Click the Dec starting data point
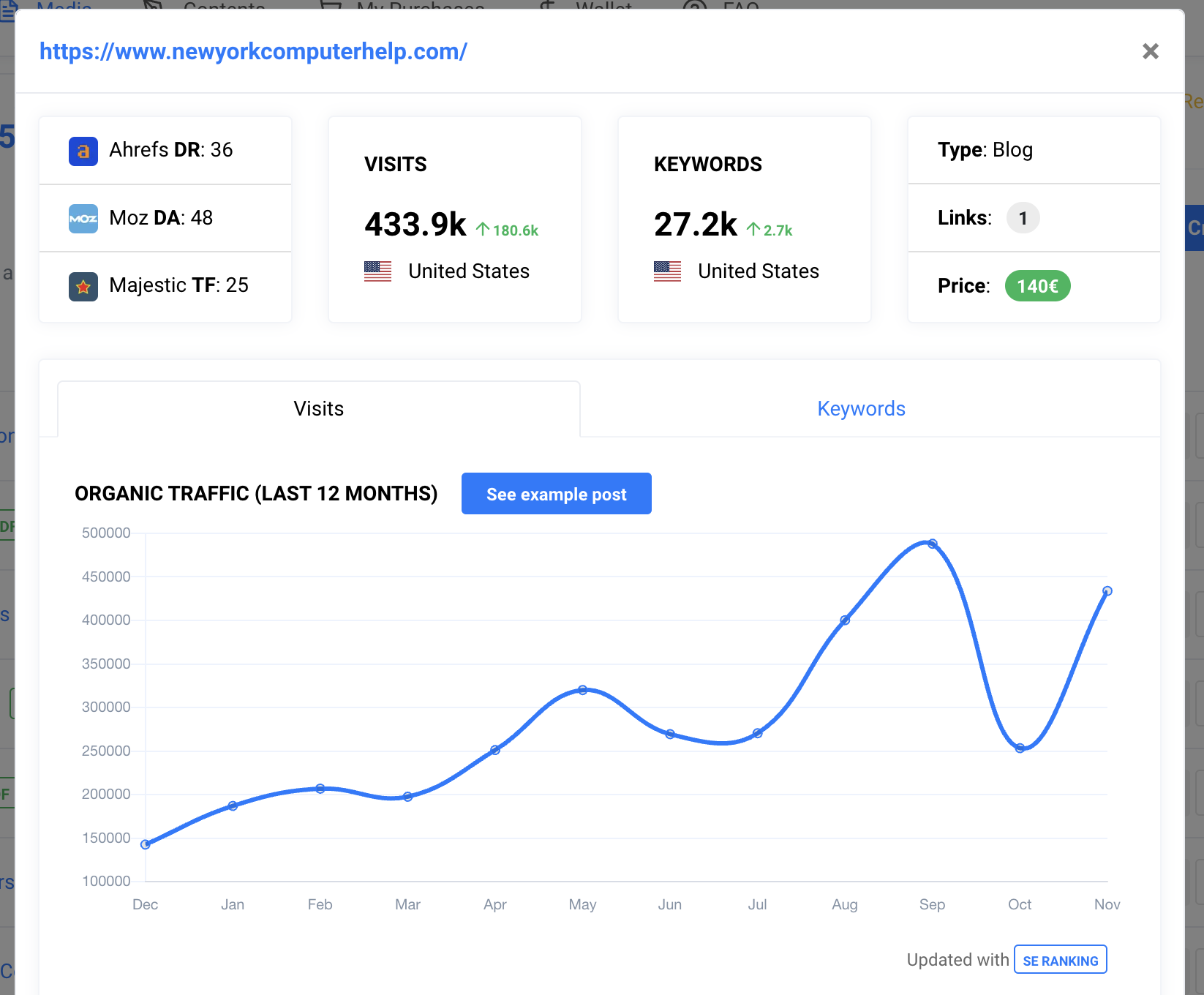 pos(146,844)
